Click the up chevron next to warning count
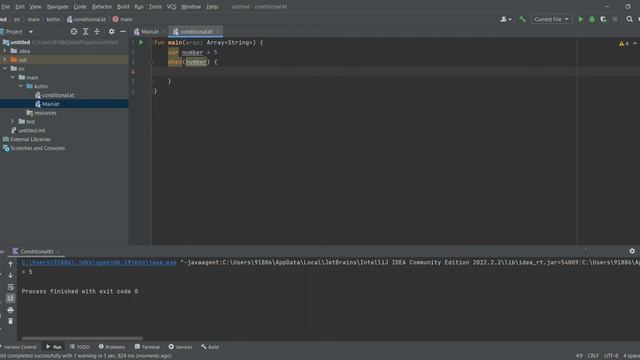 [x=635, y=43]
